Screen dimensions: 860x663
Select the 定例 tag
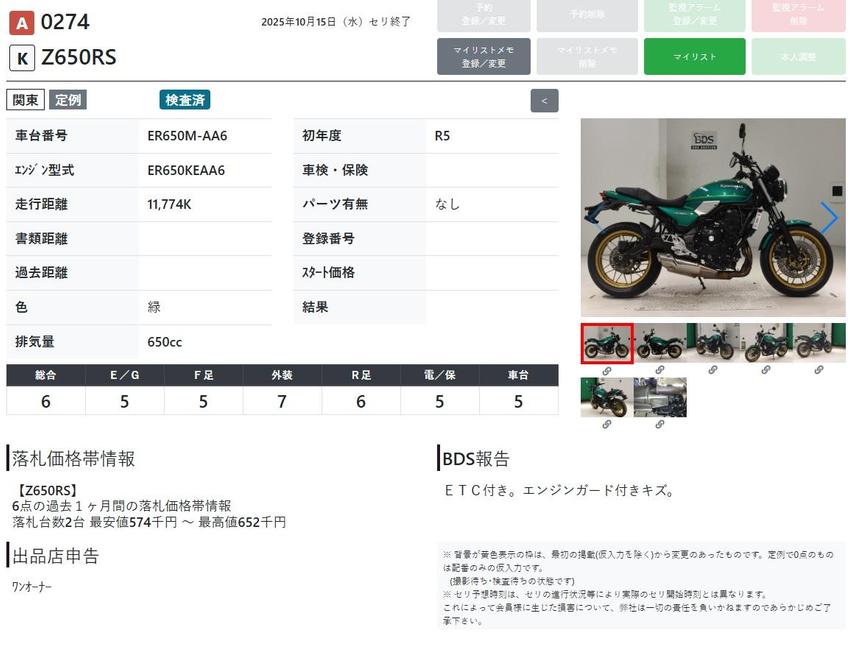(x=68, y=100)
